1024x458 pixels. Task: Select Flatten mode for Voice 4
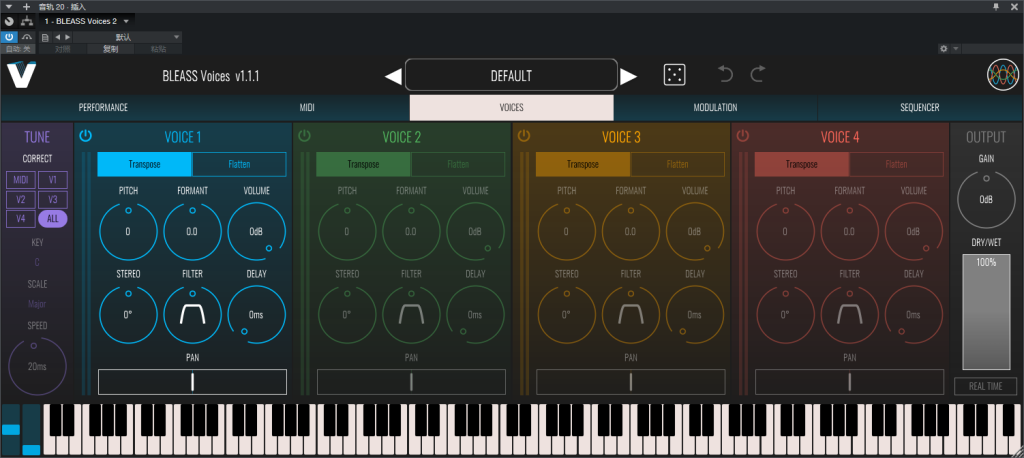(896, 165)
